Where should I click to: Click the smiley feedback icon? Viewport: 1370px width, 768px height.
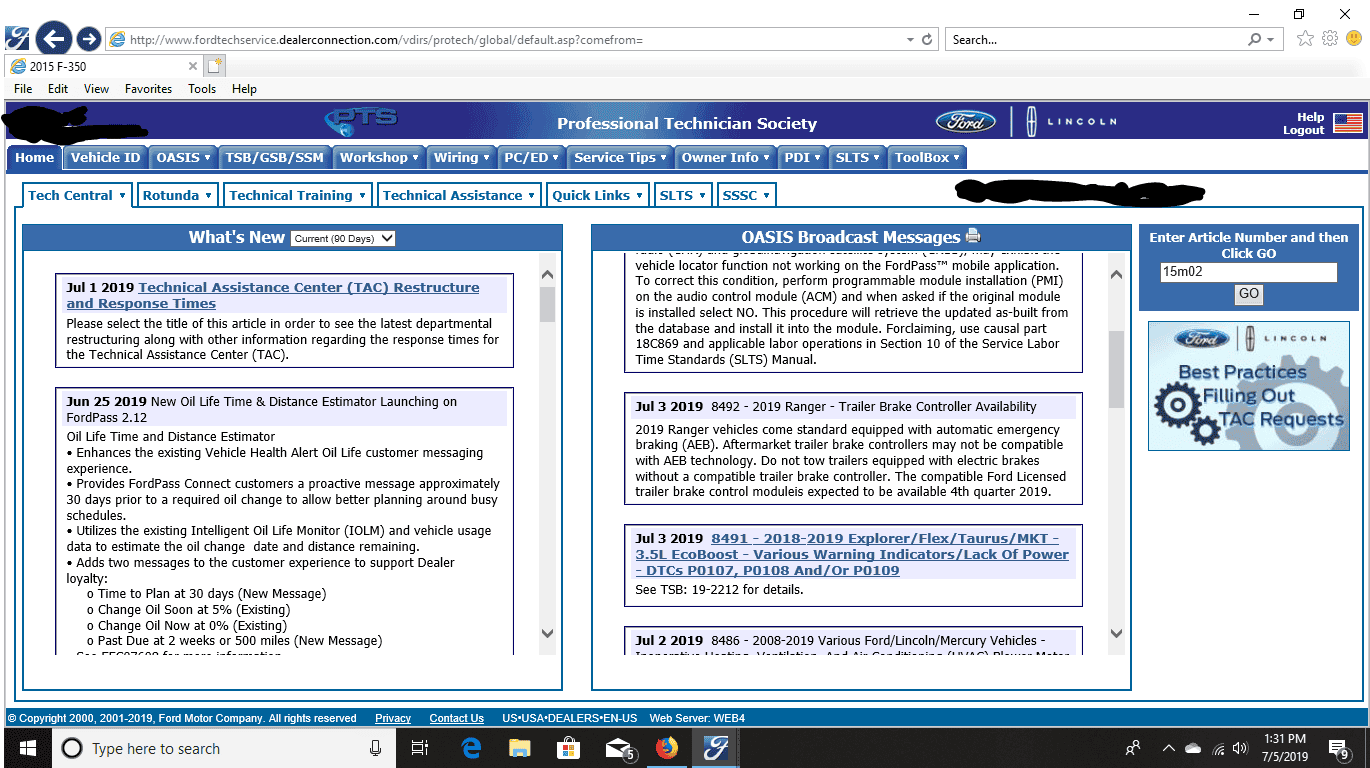1354,39
